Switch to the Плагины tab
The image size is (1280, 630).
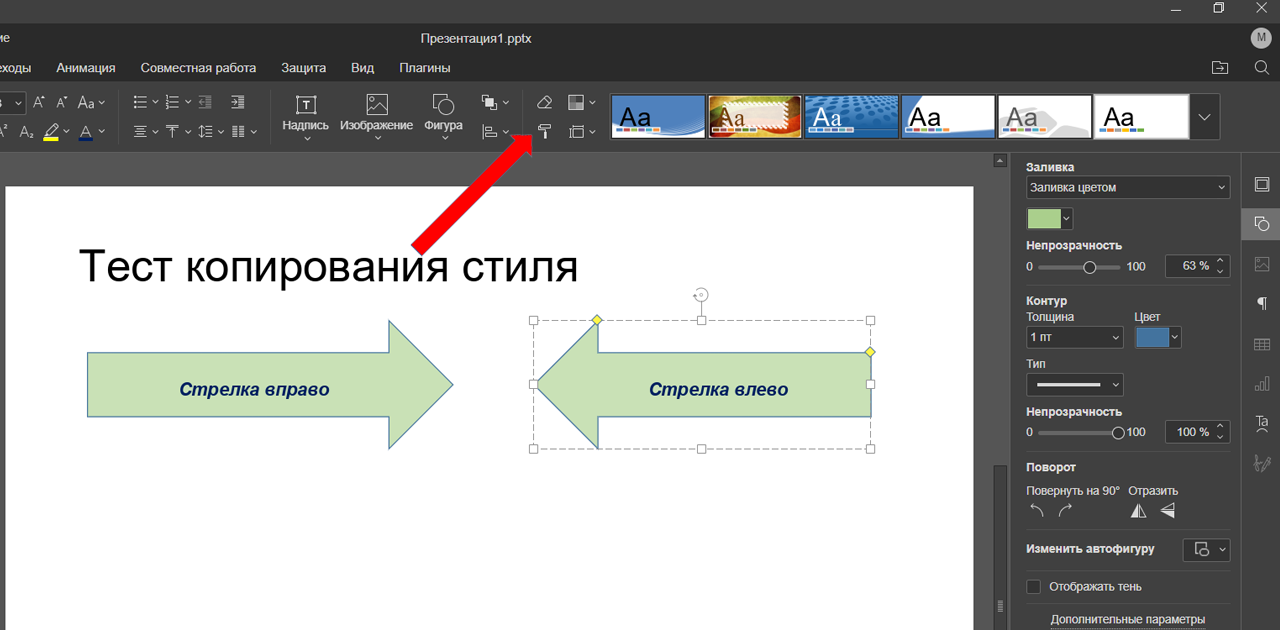coord(425,68)
